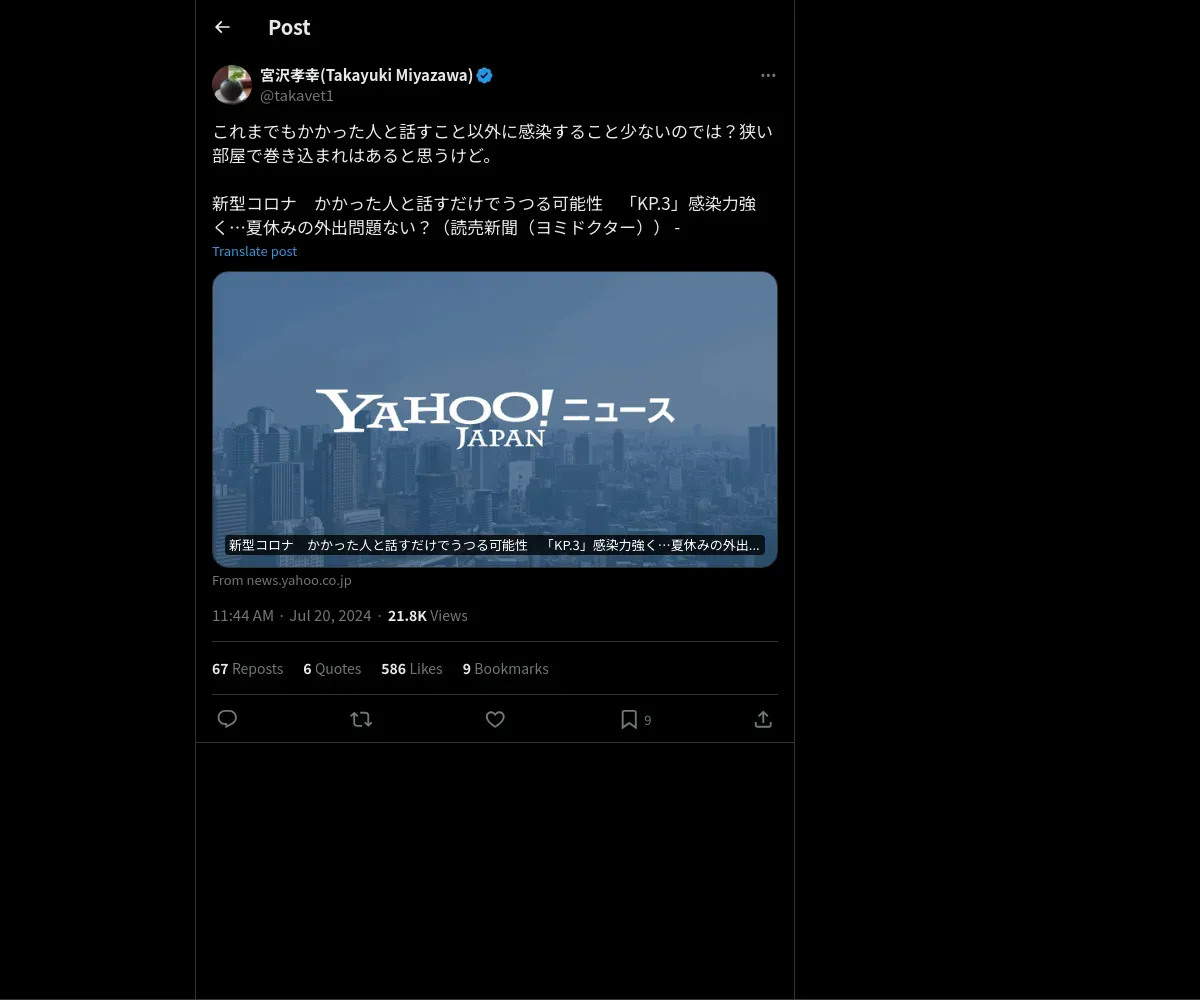The height and width of the screenshot is (1000, 1200).
Task: Click the news headline caption on the card
Action: tap(494, 545)
